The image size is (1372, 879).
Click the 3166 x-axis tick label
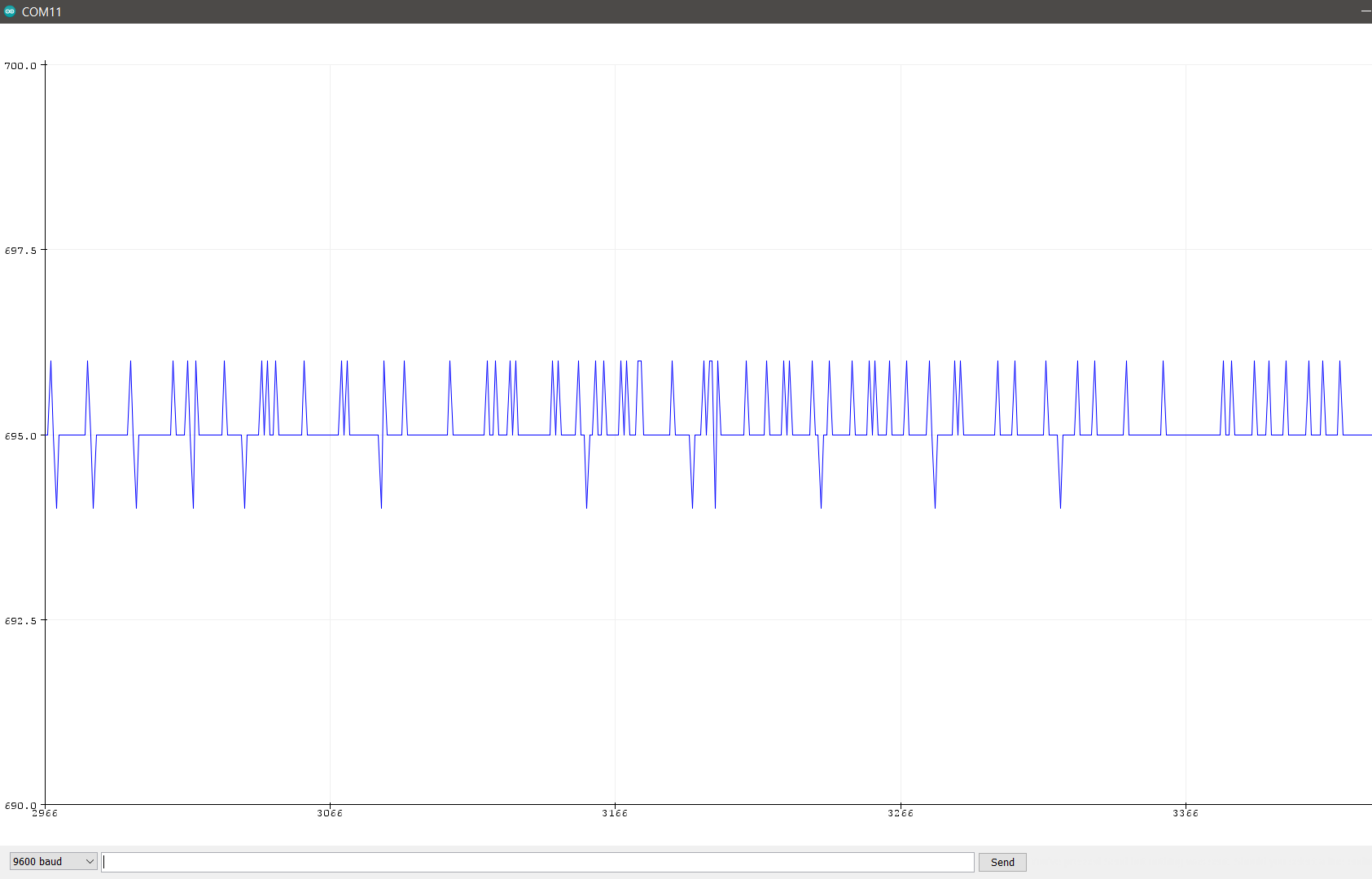coord(615,813)
